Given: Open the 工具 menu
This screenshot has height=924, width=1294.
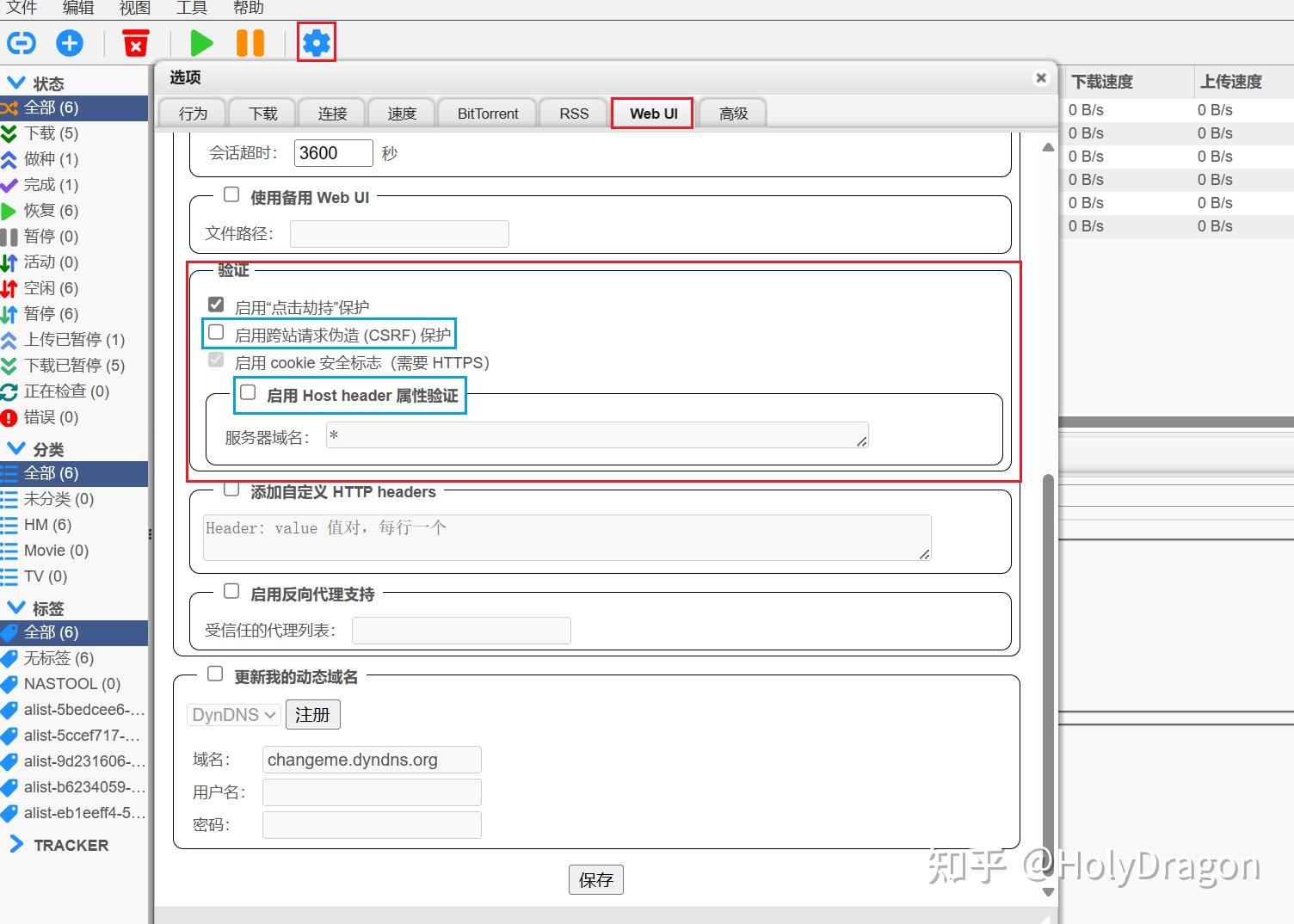Looking at the screenshot, I should pos(191,9).
